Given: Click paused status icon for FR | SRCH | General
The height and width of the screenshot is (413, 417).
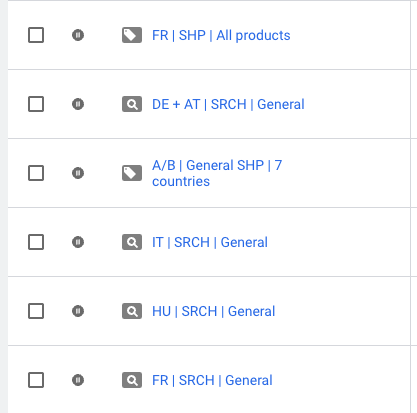Looking at the screenshot, I should pos(78,380).
